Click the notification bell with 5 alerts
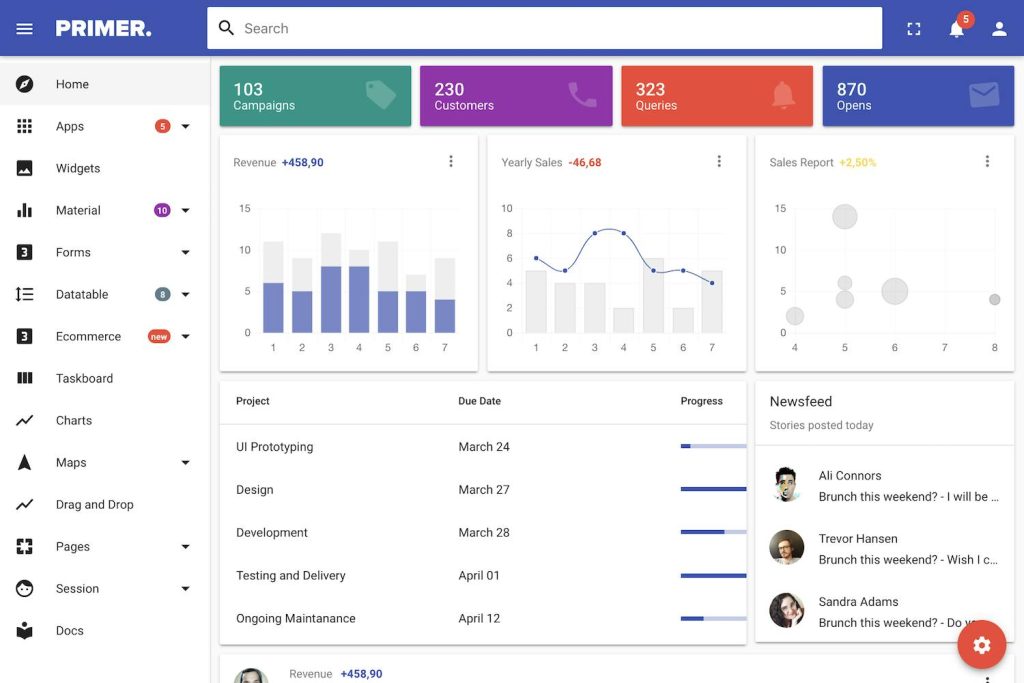Image resolution: width=1024 pixels, height=683 pixels. (x=956, y=28)
